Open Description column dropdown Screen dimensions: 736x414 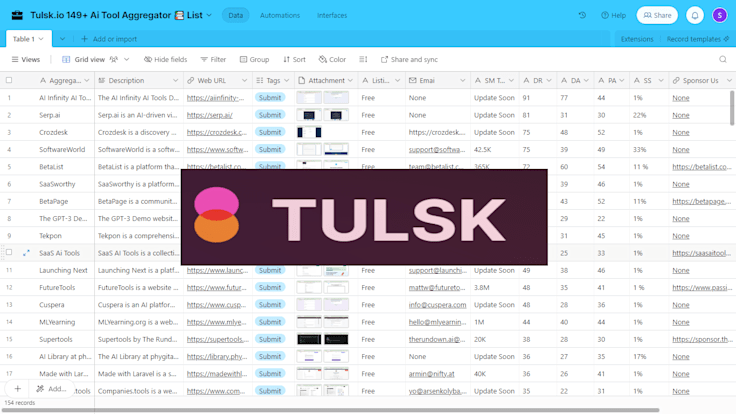(176, 81)
